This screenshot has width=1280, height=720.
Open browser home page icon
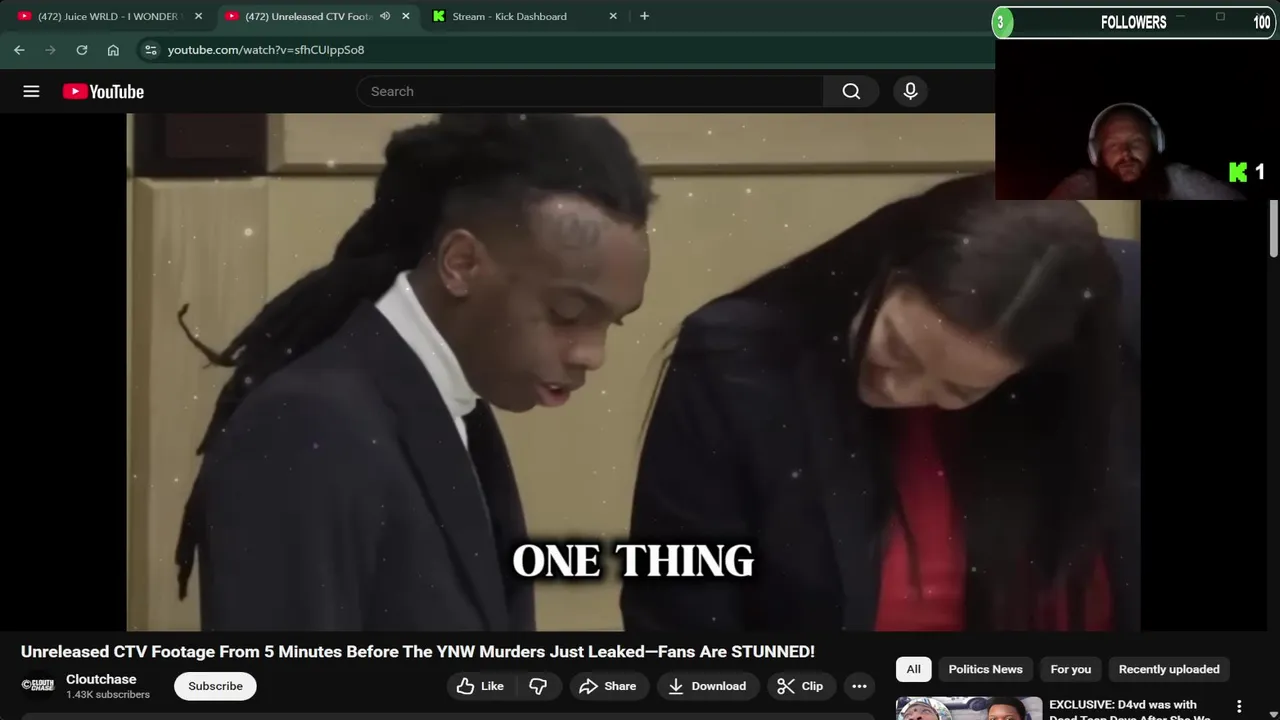pos(113,50)
